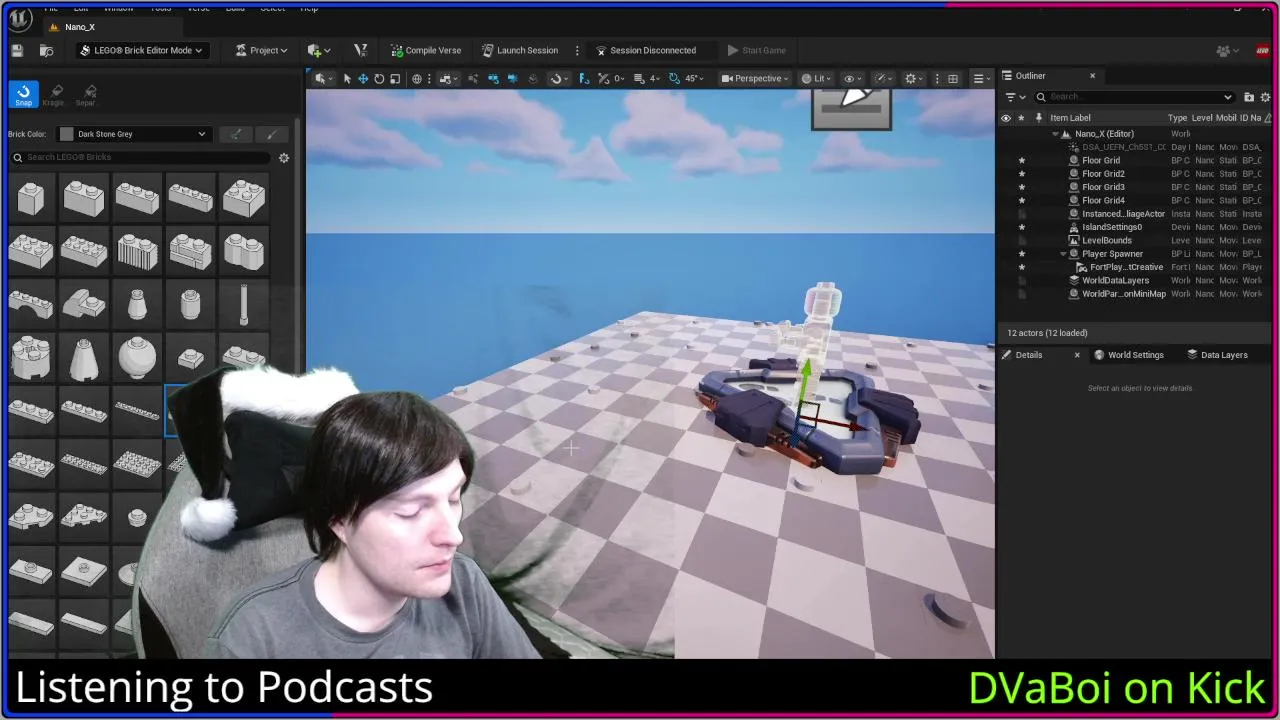
Task: Pick the grille-textured brick thumbnail
Action: coord(137,250)
